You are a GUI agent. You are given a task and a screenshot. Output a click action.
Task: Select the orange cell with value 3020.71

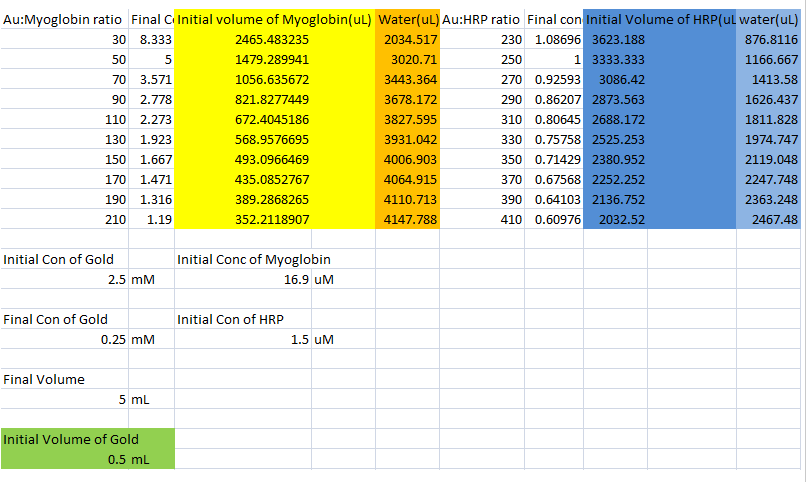point(407,59)
